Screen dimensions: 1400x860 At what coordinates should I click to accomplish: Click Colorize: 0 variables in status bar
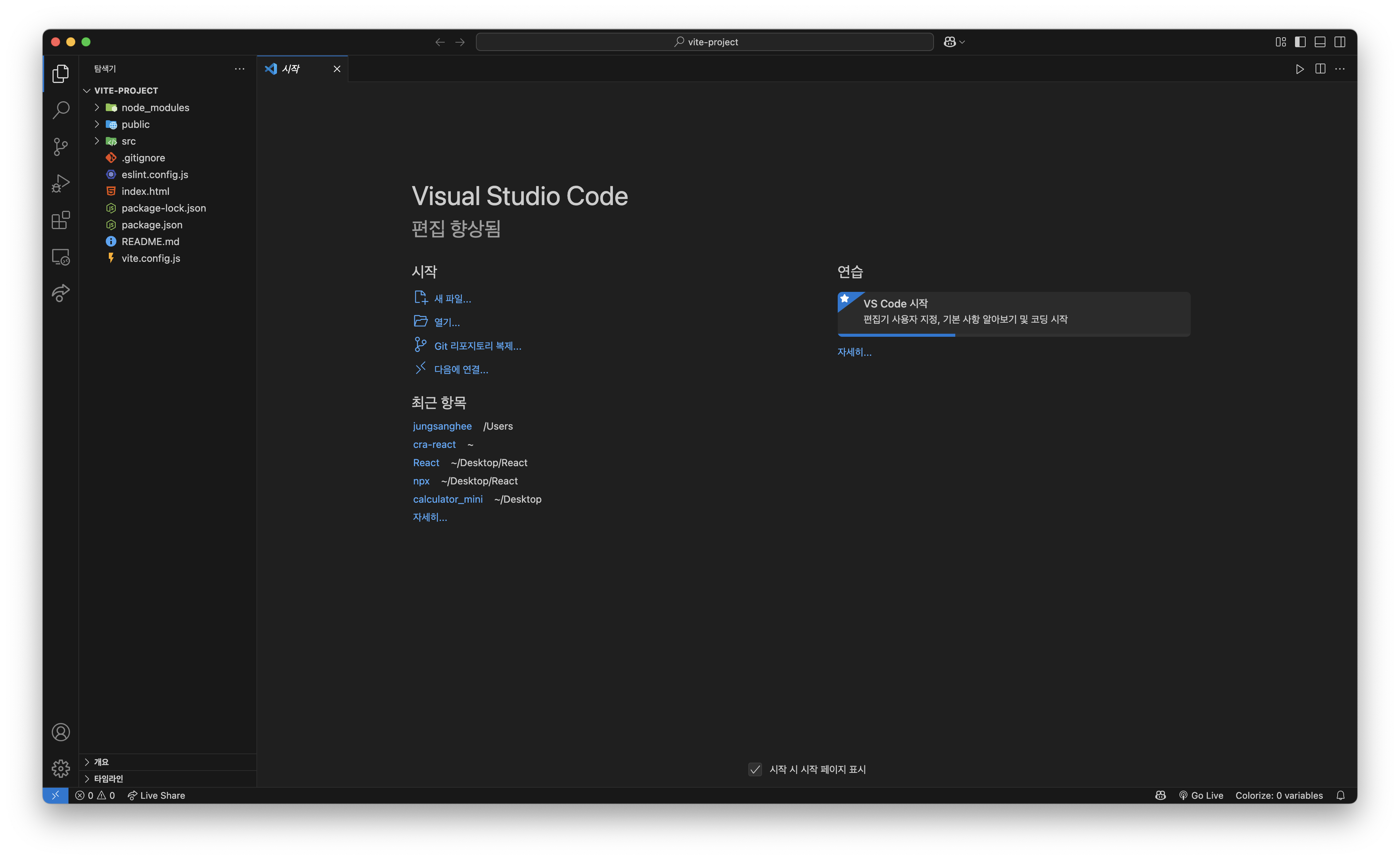[1279, 795]
